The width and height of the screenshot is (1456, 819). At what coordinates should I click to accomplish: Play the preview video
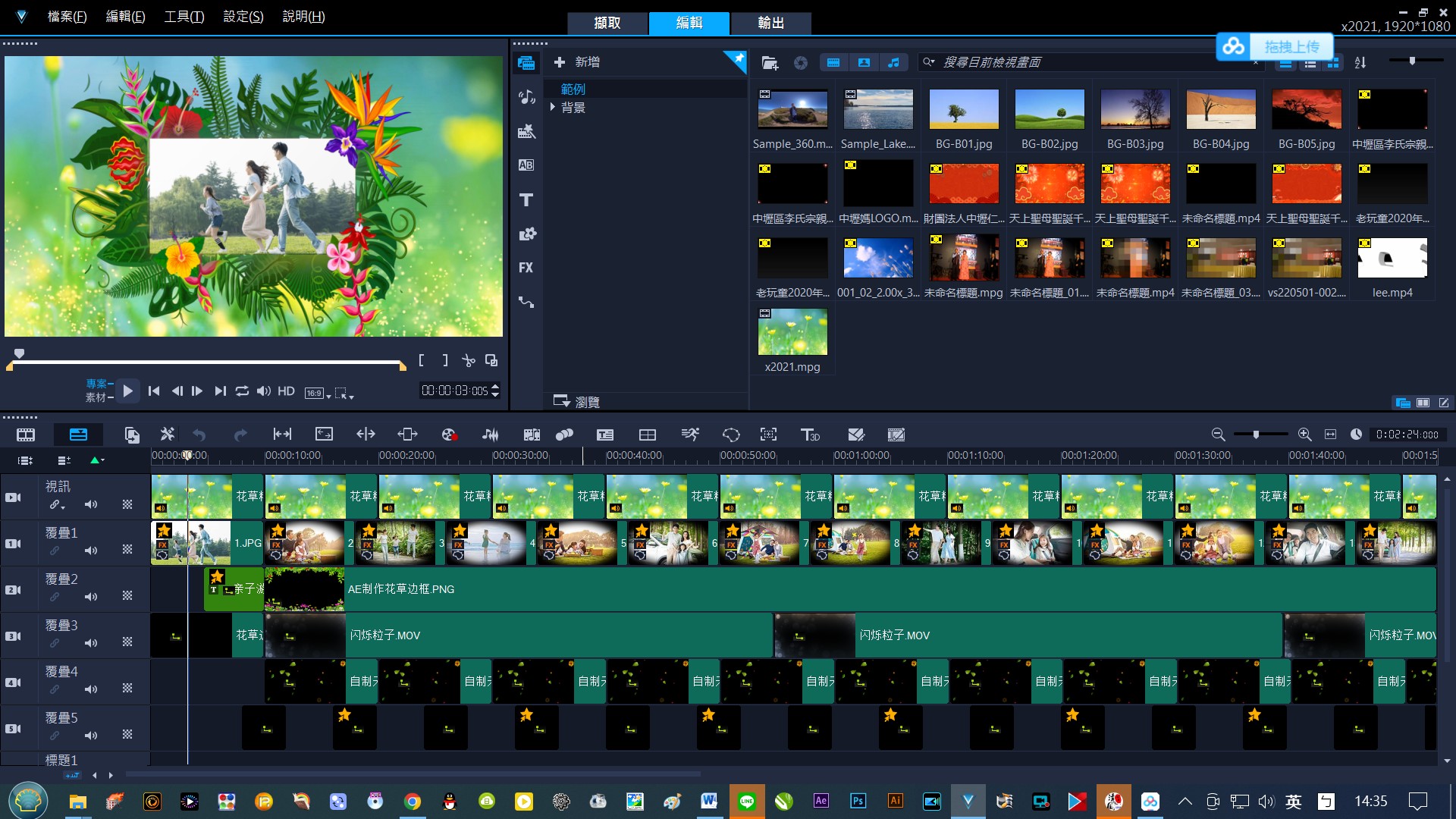[128, 391]
